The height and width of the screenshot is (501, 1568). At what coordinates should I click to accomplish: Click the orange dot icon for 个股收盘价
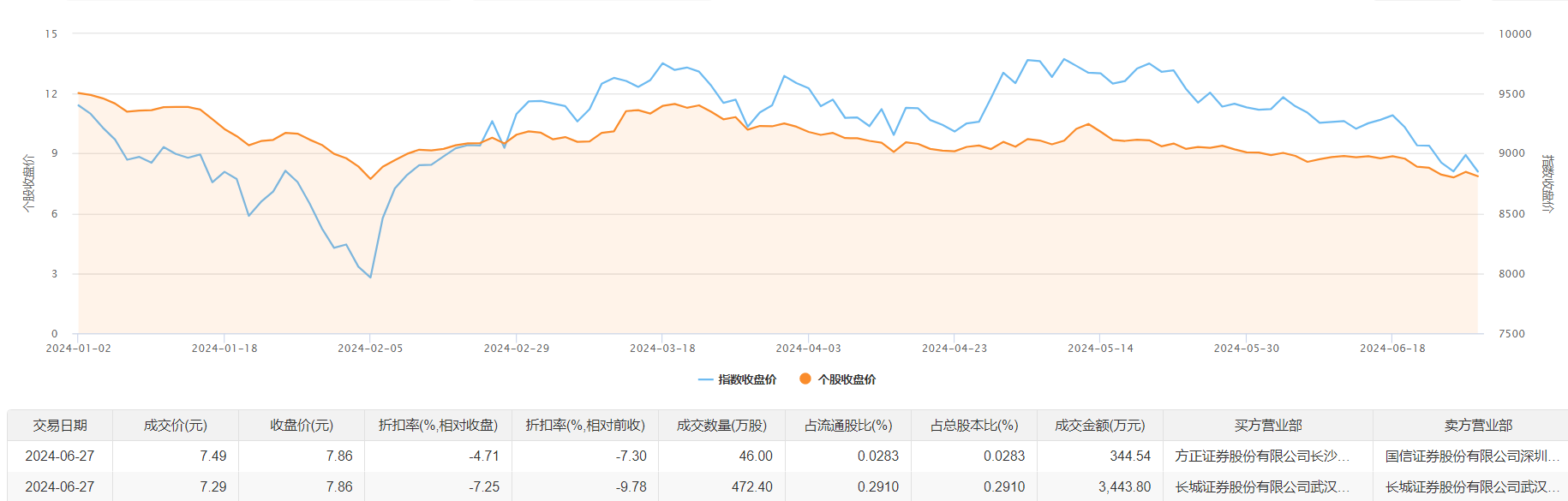click(x=805, y=379)
